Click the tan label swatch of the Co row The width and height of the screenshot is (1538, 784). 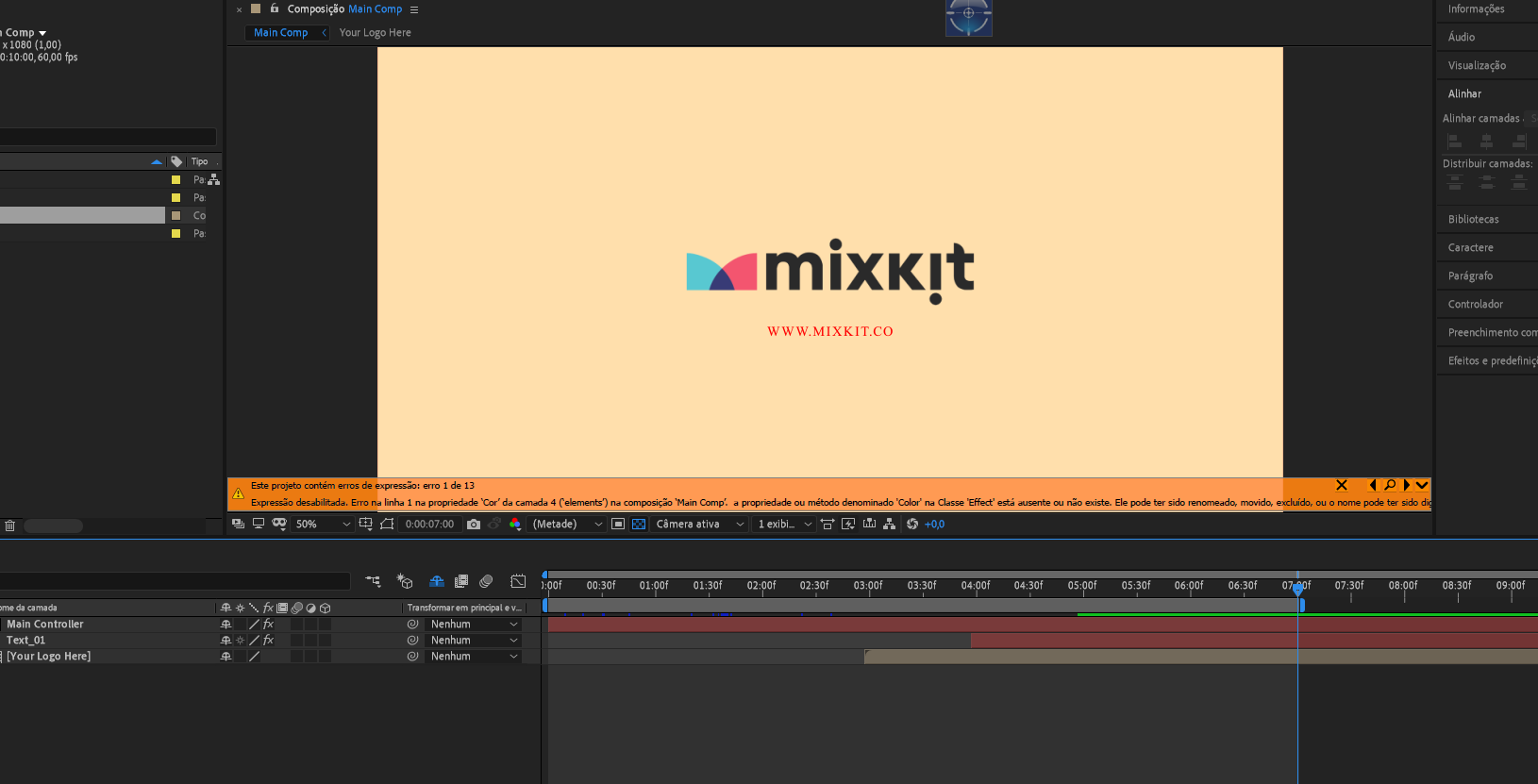pyautogui.click(x=176, y=216)
